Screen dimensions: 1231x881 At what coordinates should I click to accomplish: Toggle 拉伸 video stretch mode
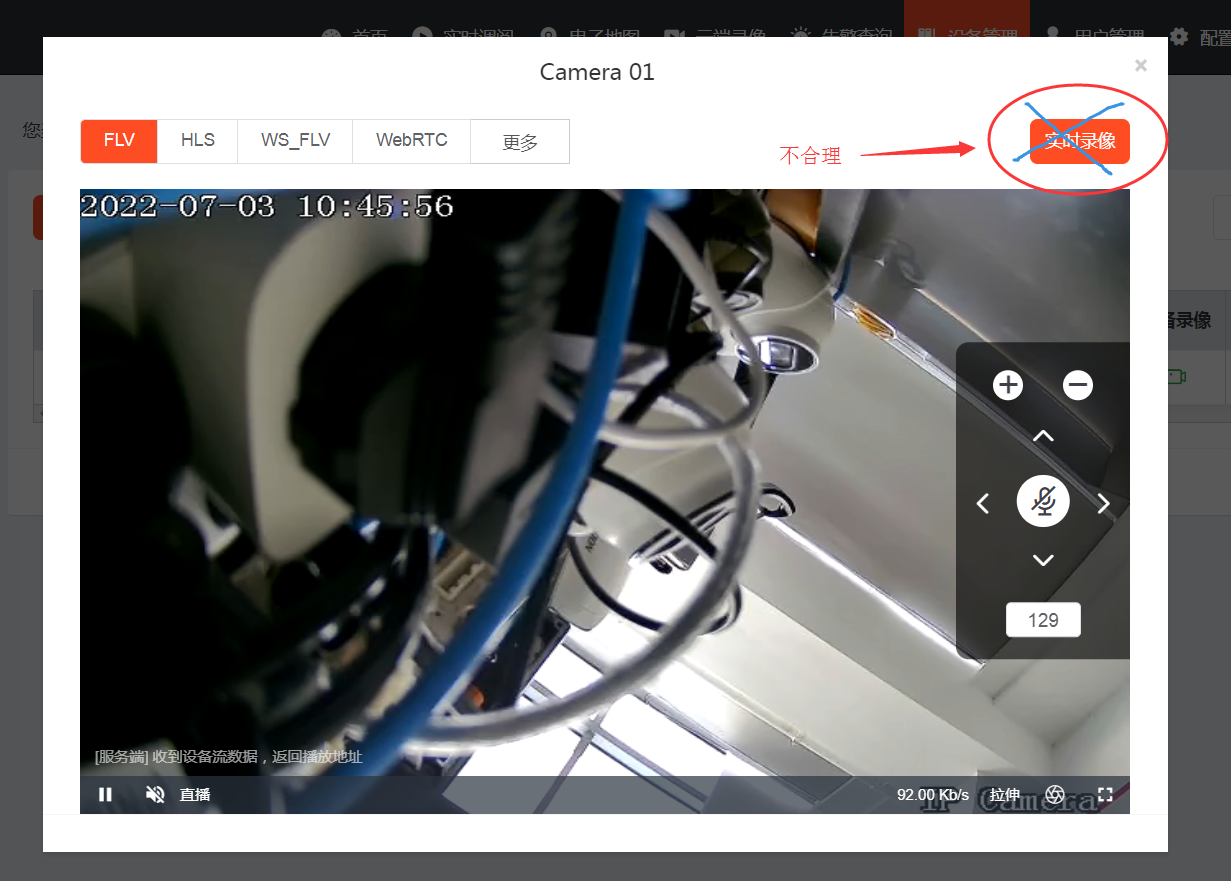(x=1003, y=794)
